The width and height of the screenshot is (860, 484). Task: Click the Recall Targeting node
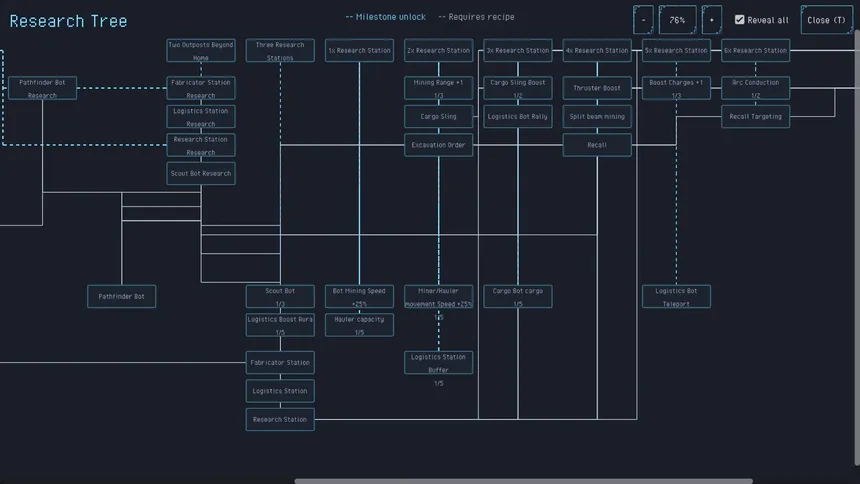click(x=755, y=116)
